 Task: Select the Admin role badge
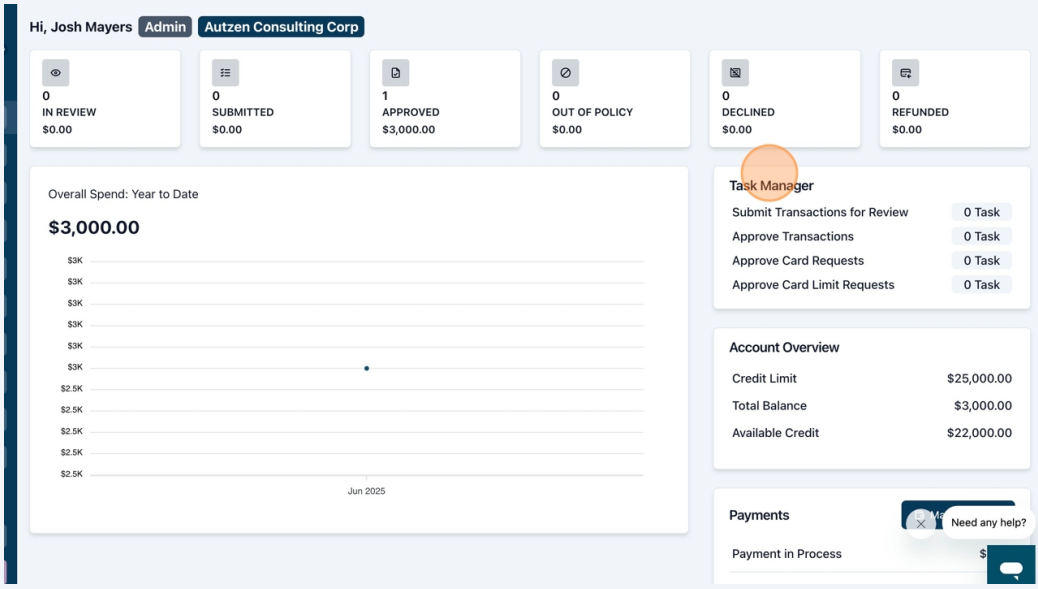(x=165, y=27)
